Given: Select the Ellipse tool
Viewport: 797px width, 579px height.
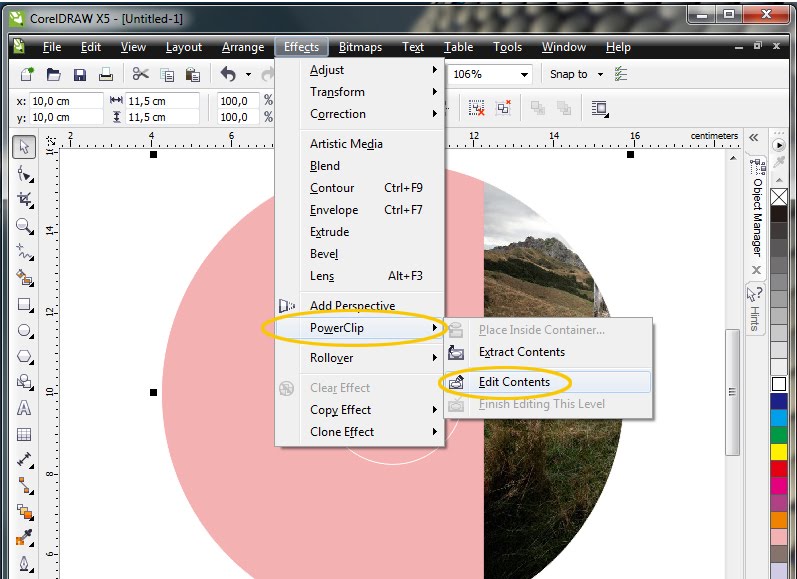Looking at the screenshot, I should point(24,330).
